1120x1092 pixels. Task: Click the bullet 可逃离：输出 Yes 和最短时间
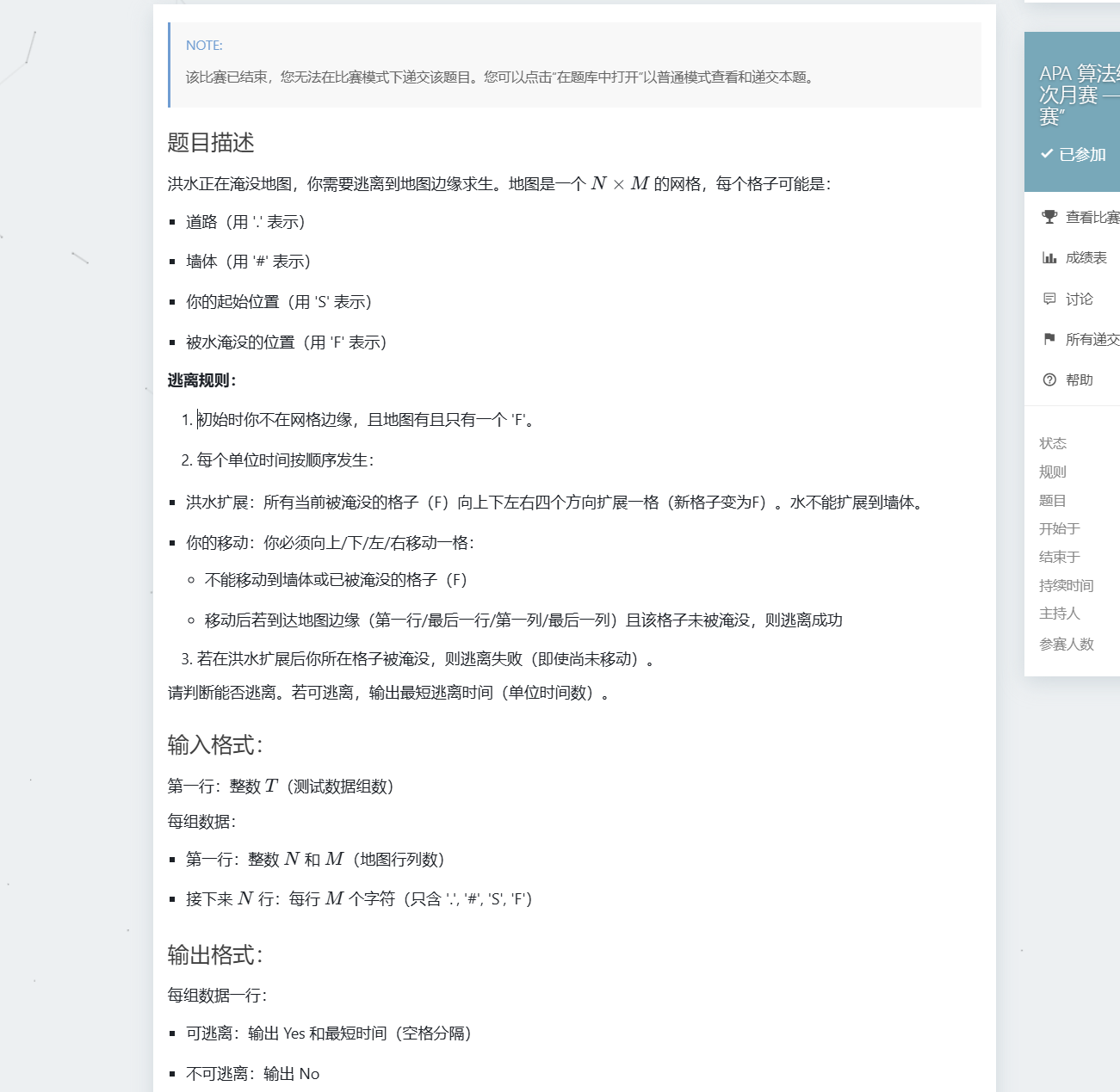330,1033
